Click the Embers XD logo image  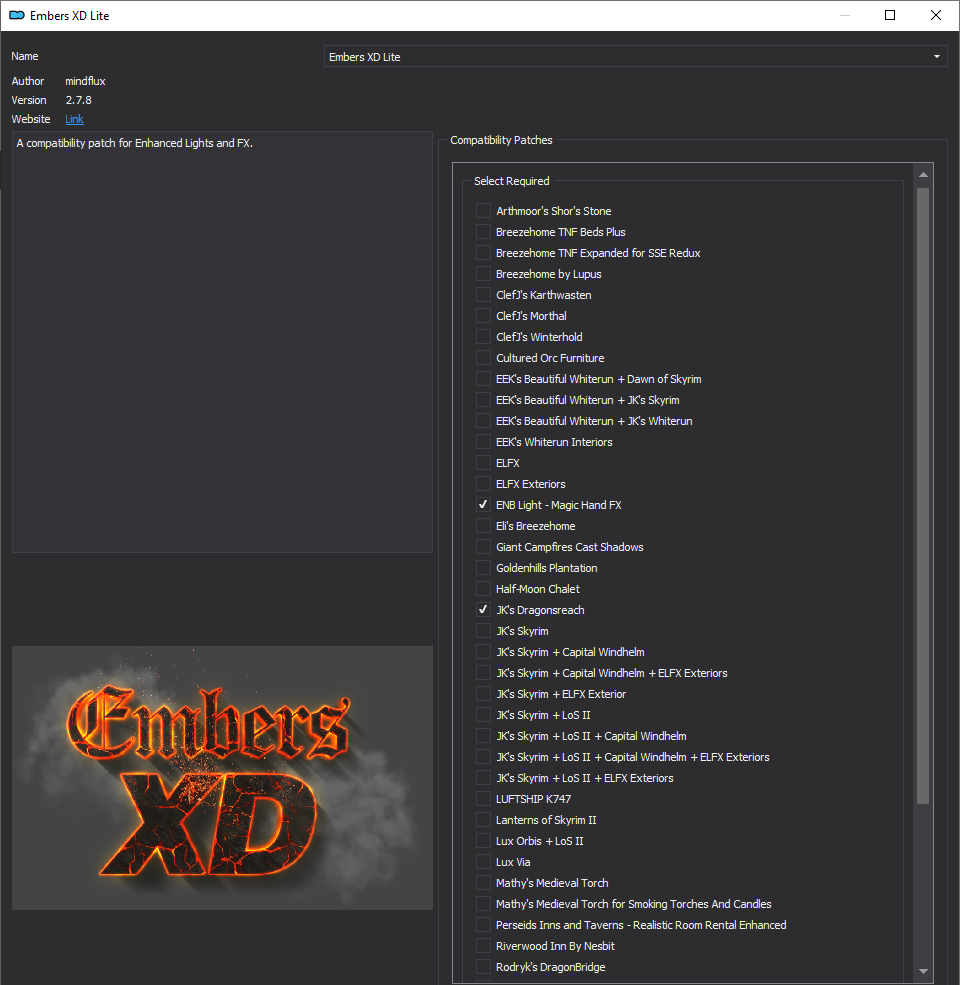222,778
